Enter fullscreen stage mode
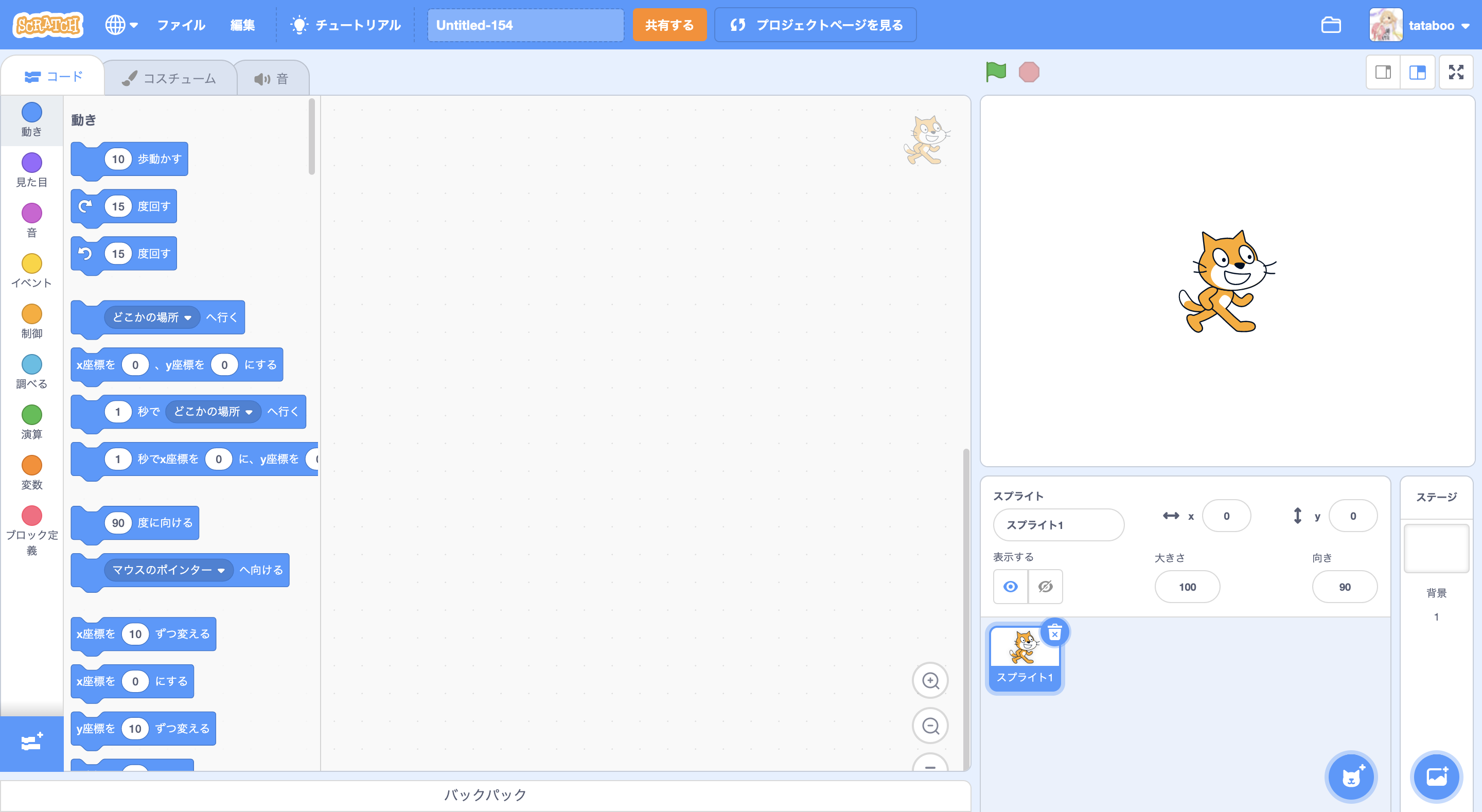1482x812 pixels. [1456, 72]
